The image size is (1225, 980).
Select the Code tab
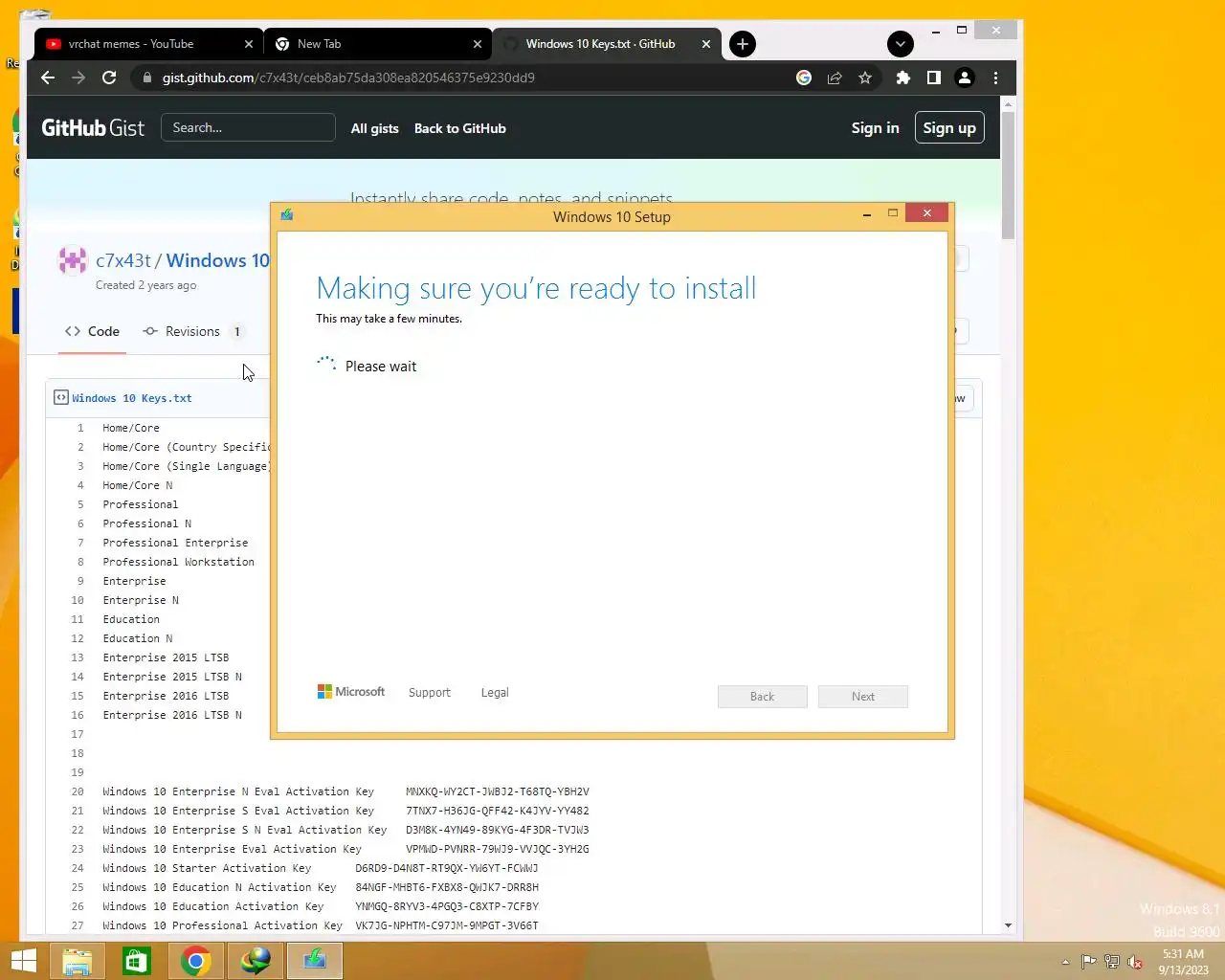(92, 331)
